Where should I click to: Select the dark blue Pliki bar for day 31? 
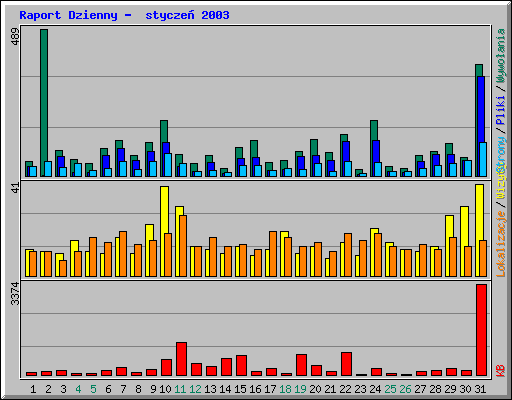click(481, 110)
